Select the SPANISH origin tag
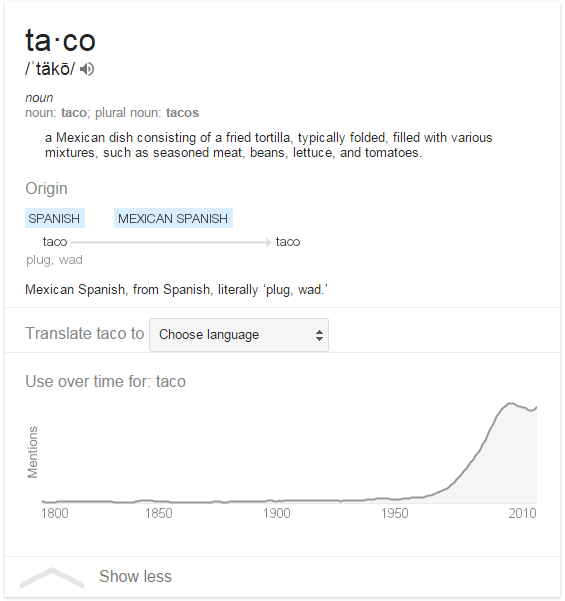Viewport: 565px width, 601px height. coord(55,218)
